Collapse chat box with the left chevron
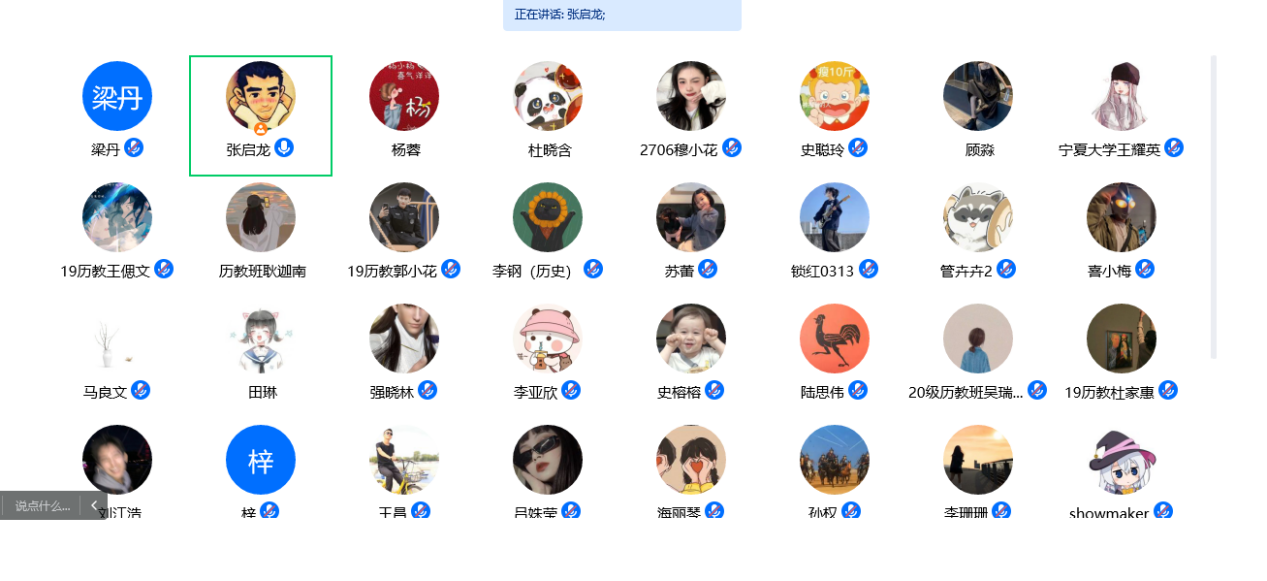 [94, 505]
